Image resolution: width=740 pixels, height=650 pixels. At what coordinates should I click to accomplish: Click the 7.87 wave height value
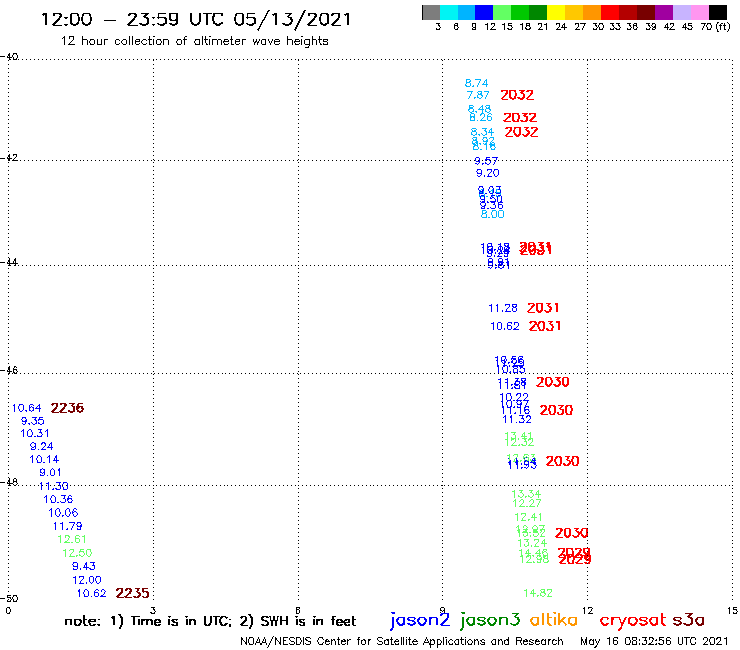click(478, 95)
